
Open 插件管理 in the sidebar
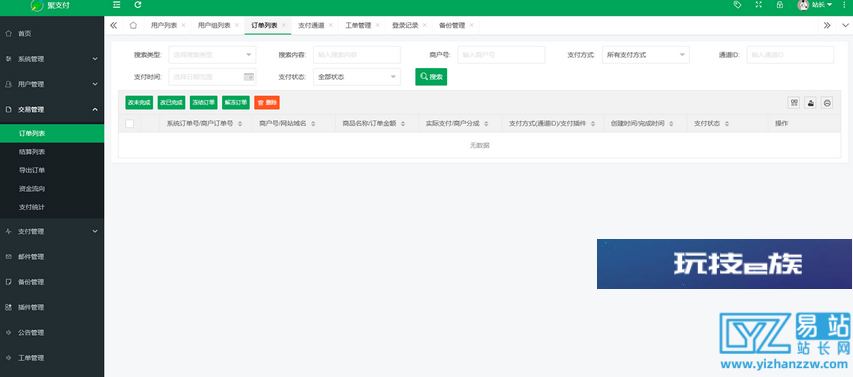point(52,307)
